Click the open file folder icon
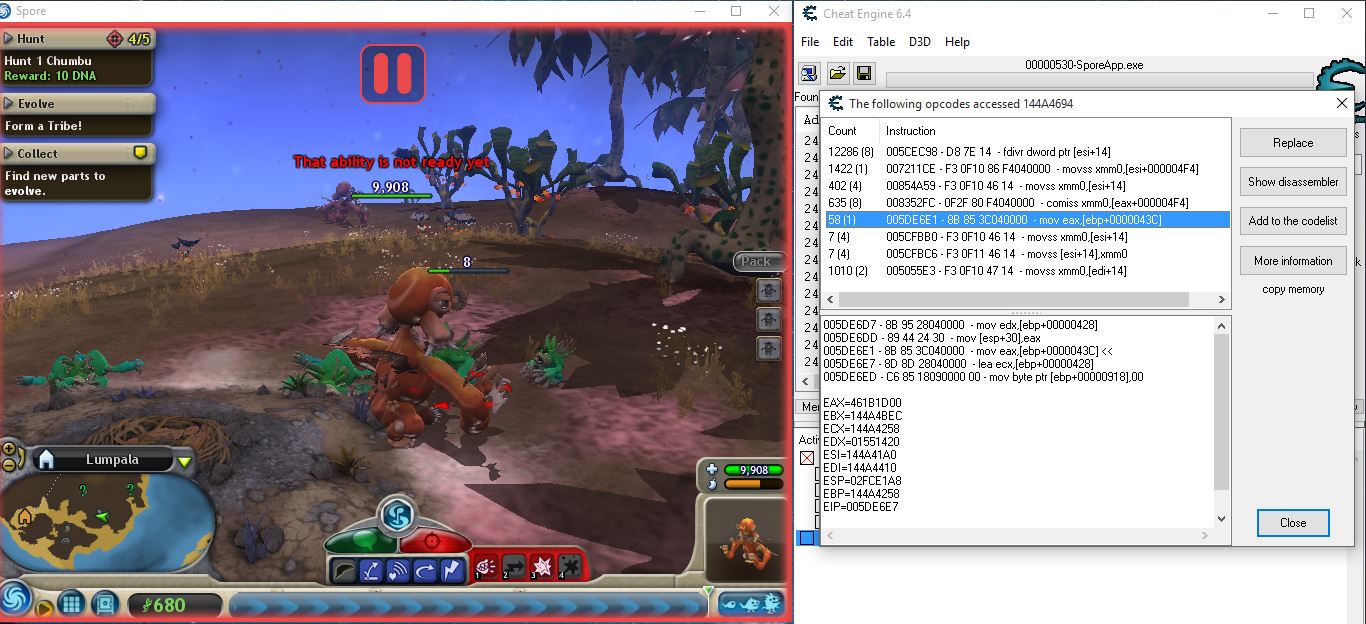This screenshot has height=624, width=1366. click(837, 73)
